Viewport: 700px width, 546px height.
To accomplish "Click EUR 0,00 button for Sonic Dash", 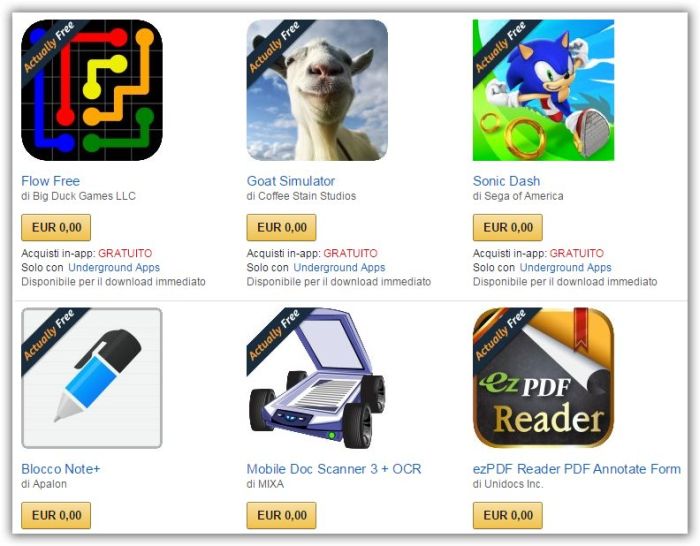I will pos(508,227).
